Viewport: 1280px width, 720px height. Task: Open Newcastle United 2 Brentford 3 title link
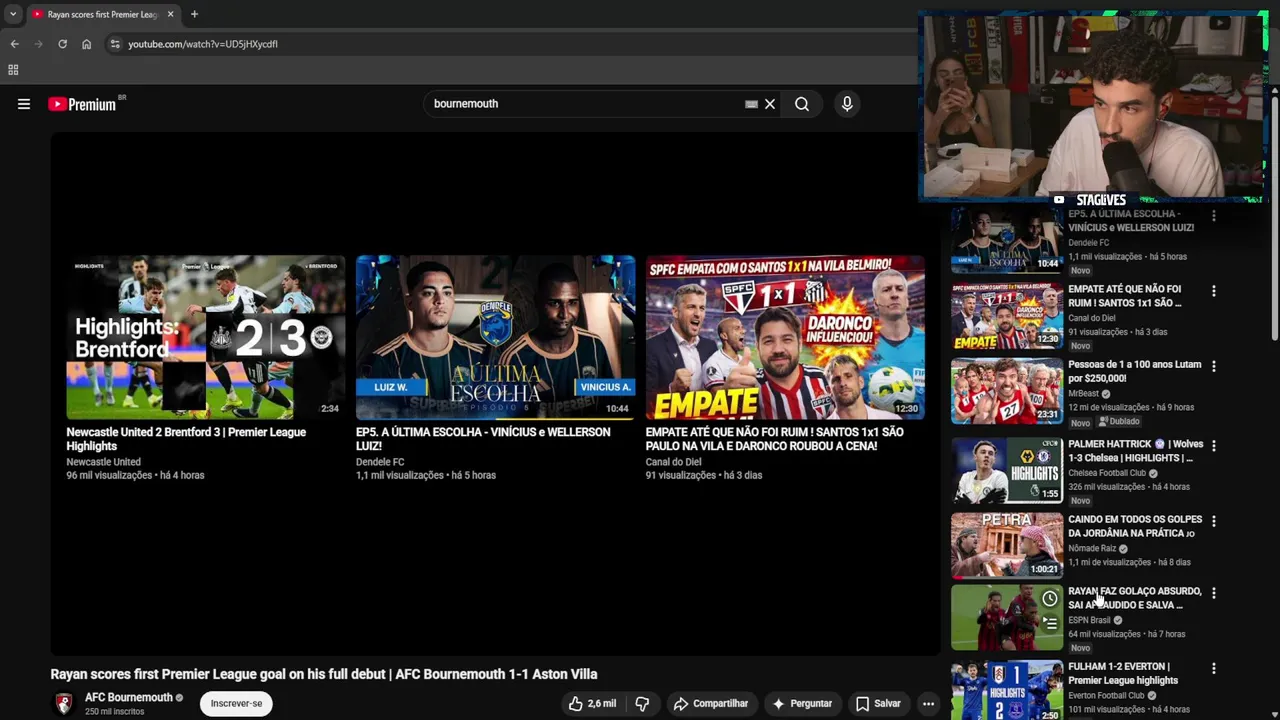click(186, 439)
